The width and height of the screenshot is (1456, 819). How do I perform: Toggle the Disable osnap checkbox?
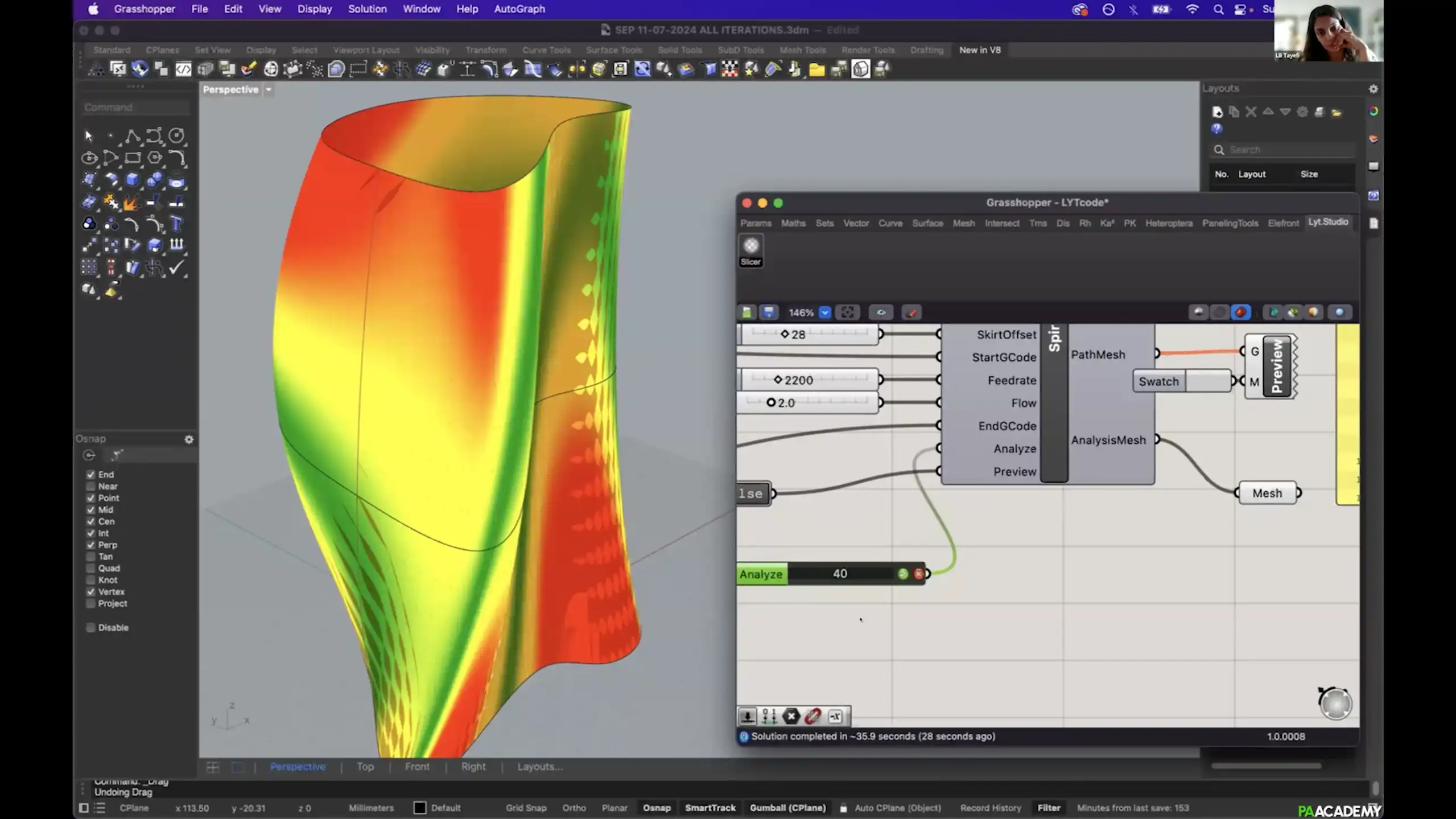pos(91,627)
